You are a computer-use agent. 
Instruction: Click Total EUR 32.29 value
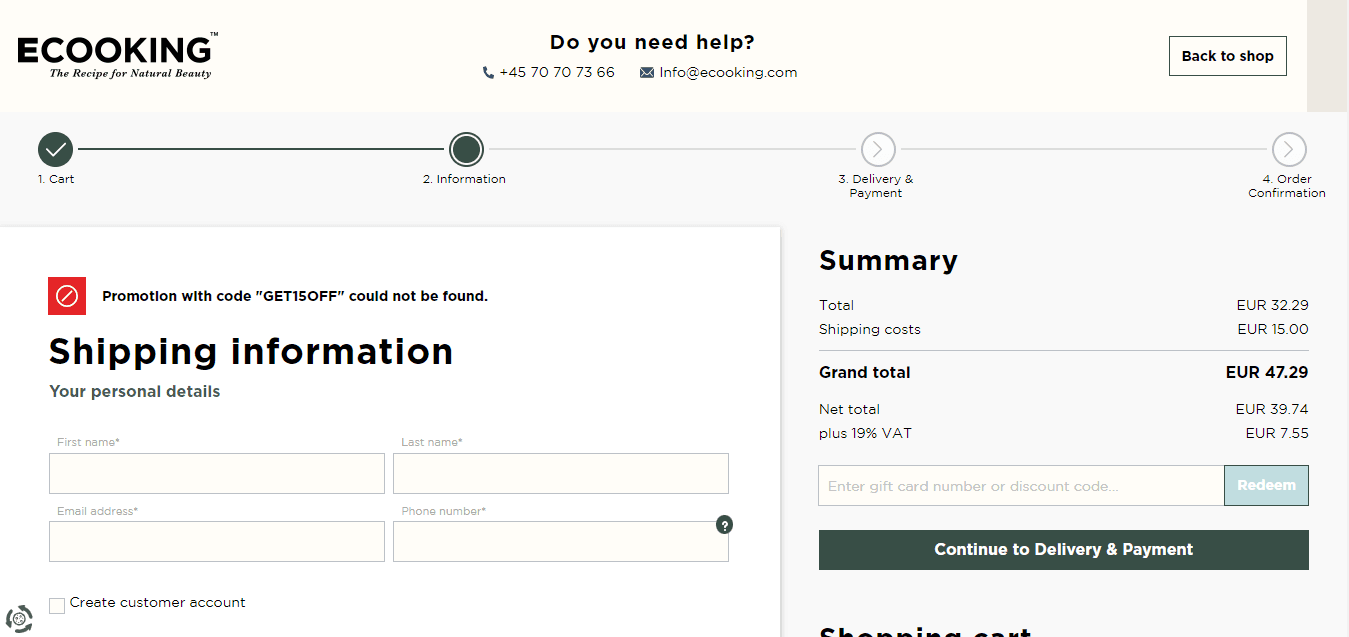click(1273, 305)
